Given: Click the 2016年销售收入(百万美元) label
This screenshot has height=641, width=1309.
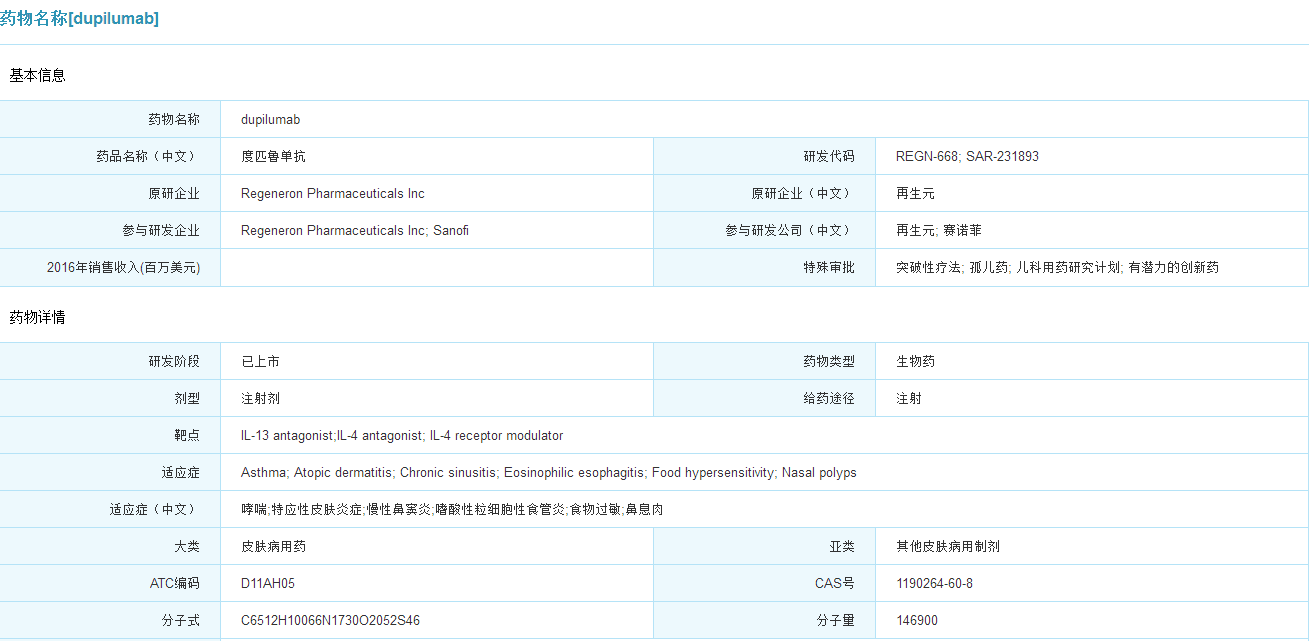Looking at the screenshot, I should coord(123,267).
